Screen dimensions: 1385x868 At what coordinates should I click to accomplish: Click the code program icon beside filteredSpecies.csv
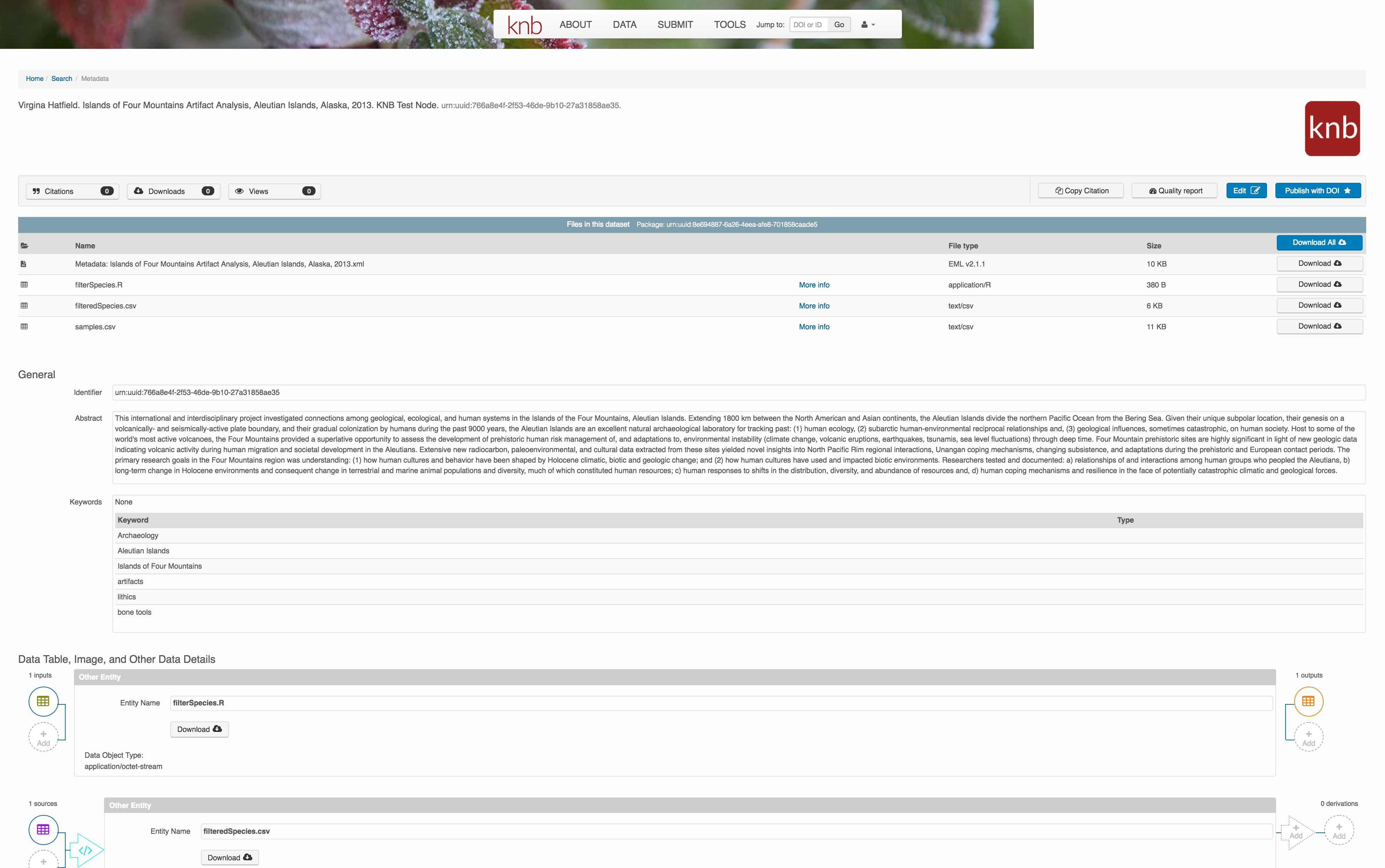click(x=86, y=850)
